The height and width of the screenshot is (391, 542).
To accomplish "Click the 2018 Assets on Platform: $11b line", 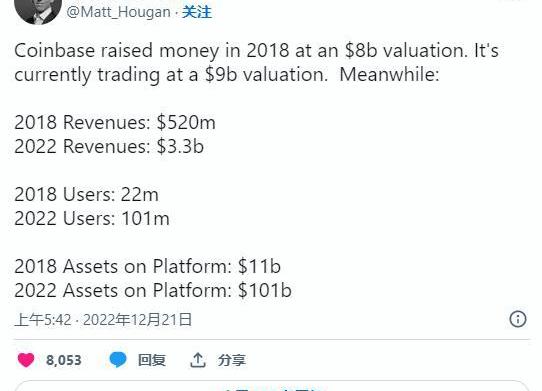I will (x=147, y=267).
